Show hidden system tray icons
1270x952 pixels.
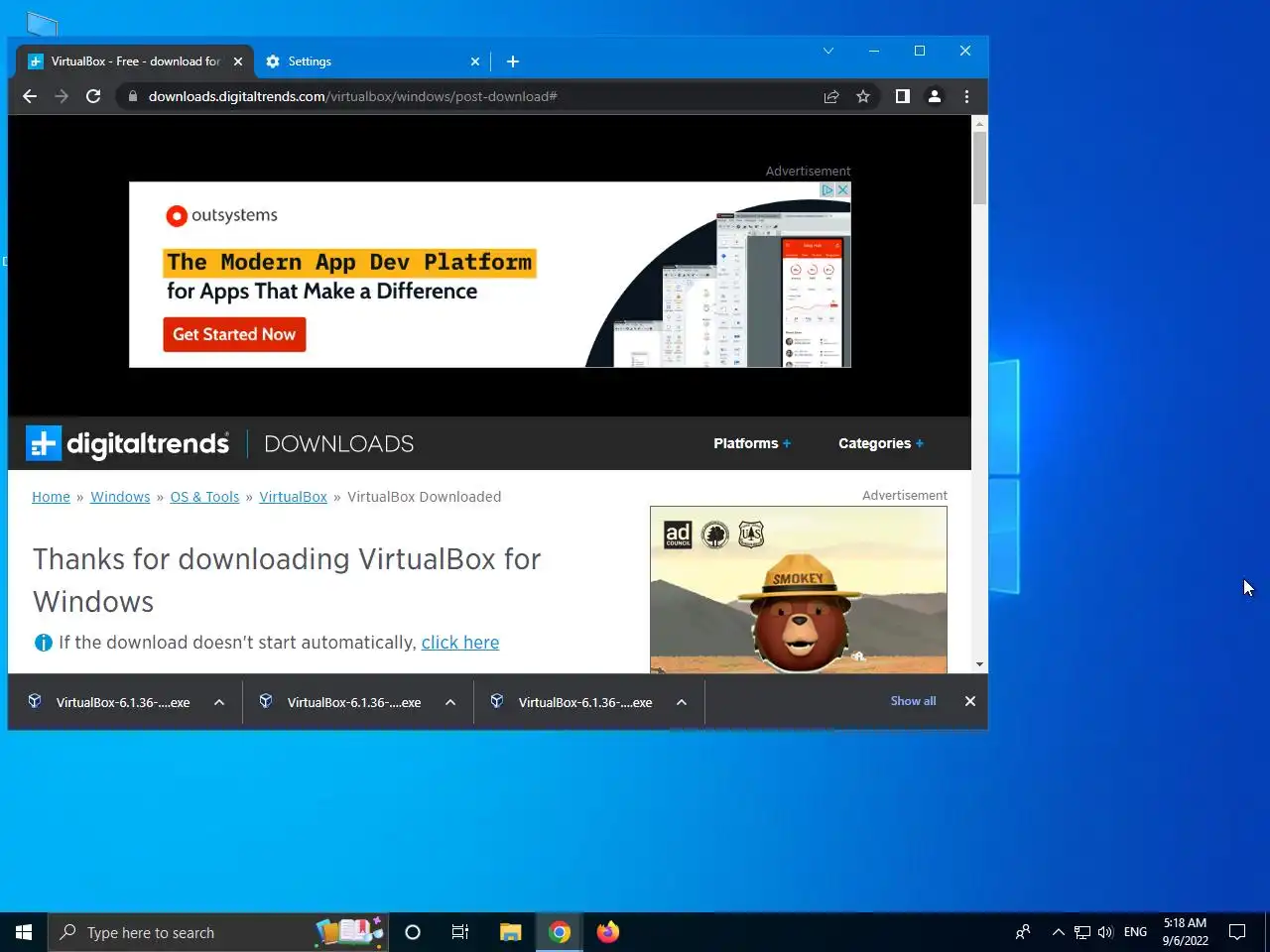[1058, 932]
